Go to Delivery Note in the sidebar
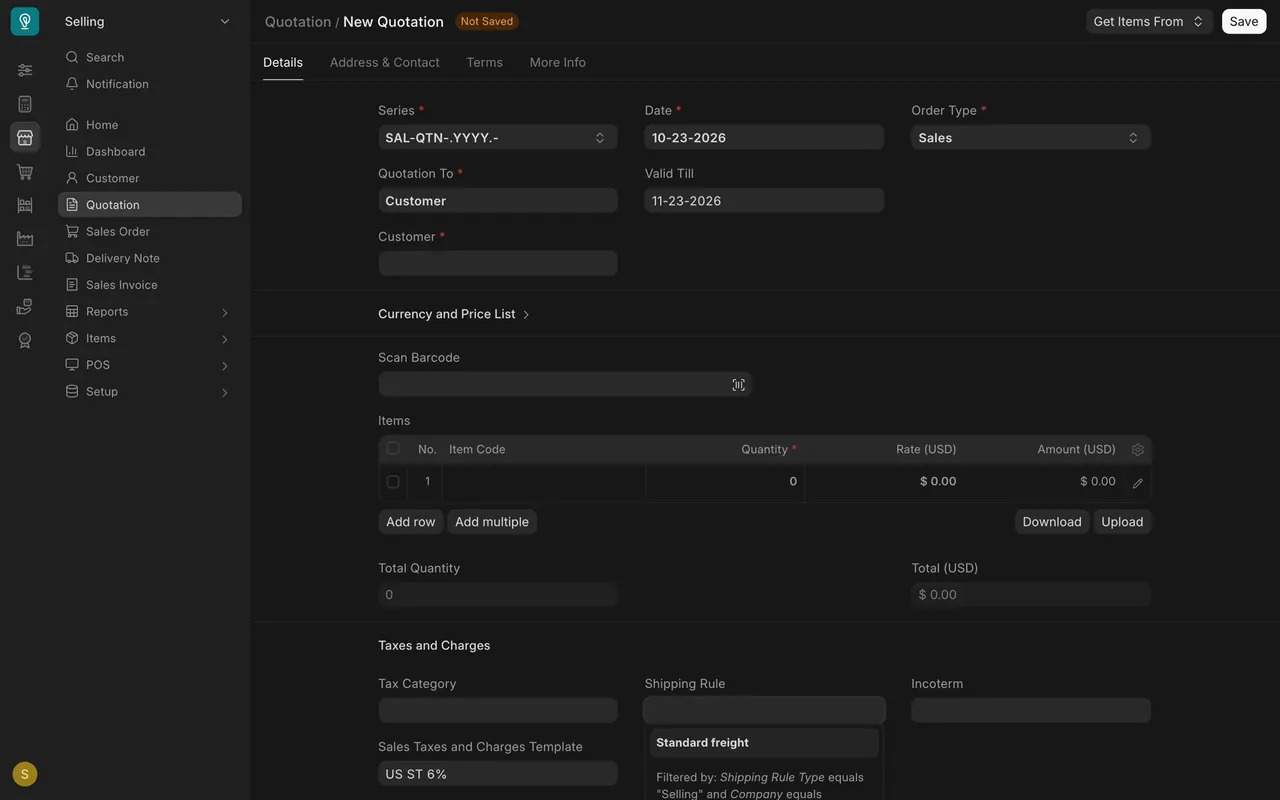 150,258
